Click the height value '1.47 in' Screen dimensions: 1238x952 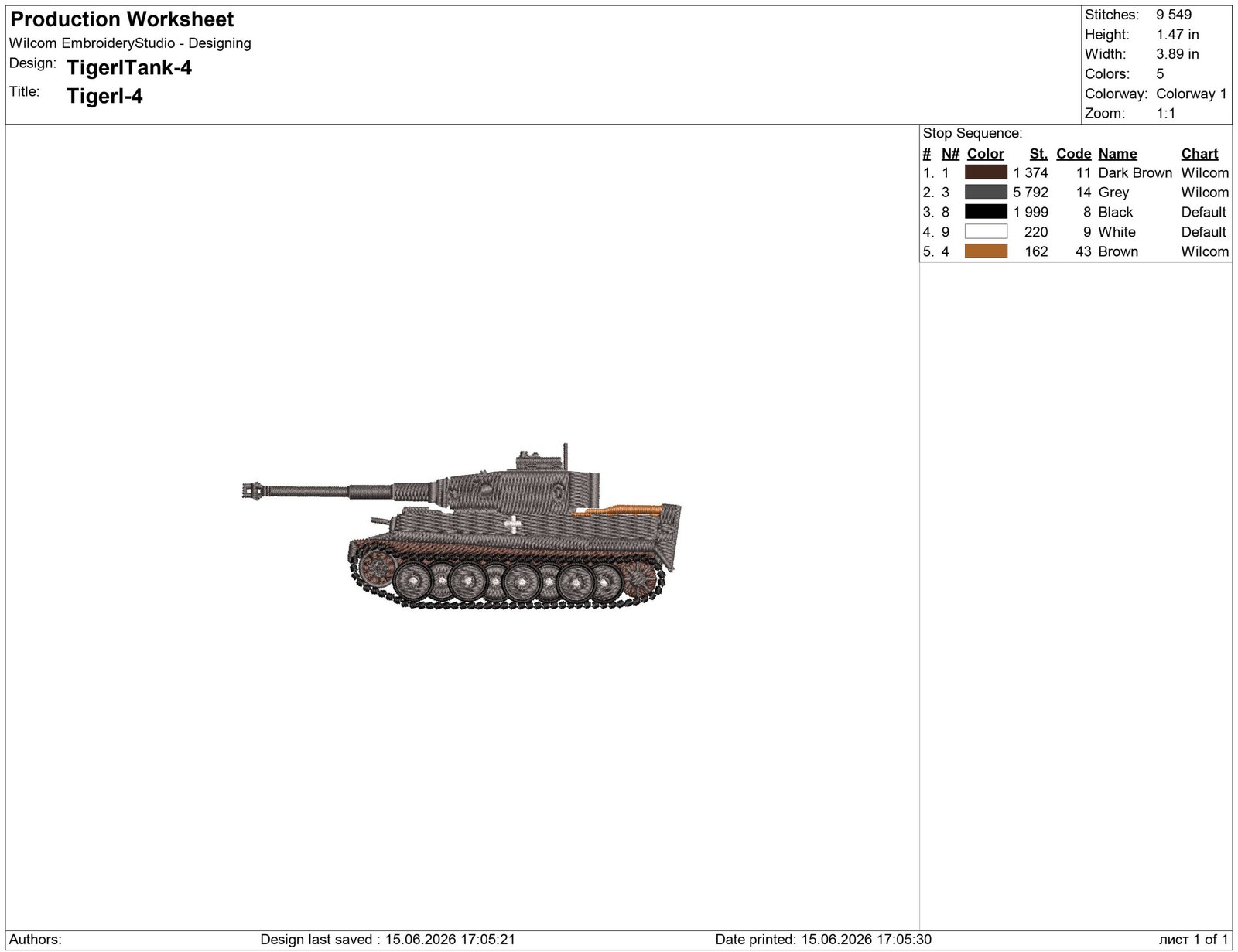pyautogui.click(x=1178, y=35)
